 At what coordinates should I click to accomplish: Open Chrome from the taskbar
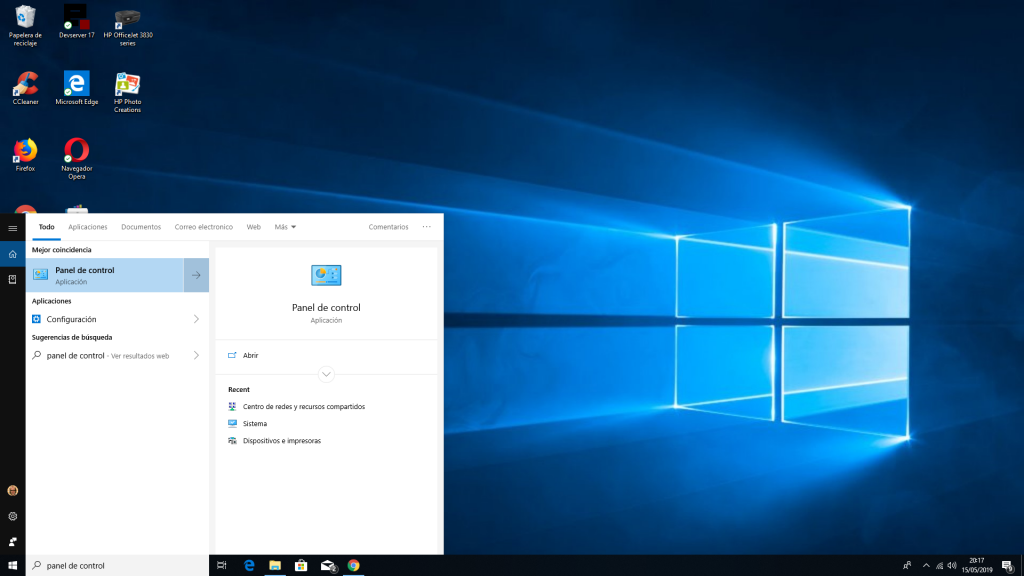coord(353,565)
